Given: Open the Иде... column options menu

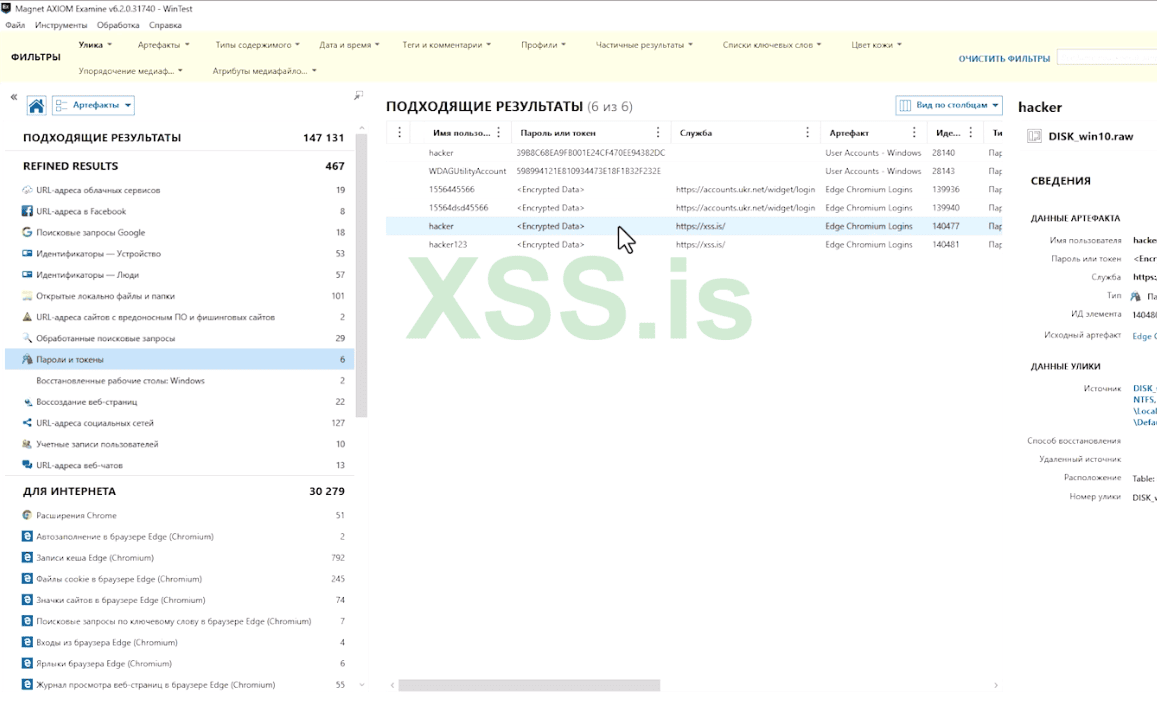Looking at the screenshot, I should coord(971,133).
